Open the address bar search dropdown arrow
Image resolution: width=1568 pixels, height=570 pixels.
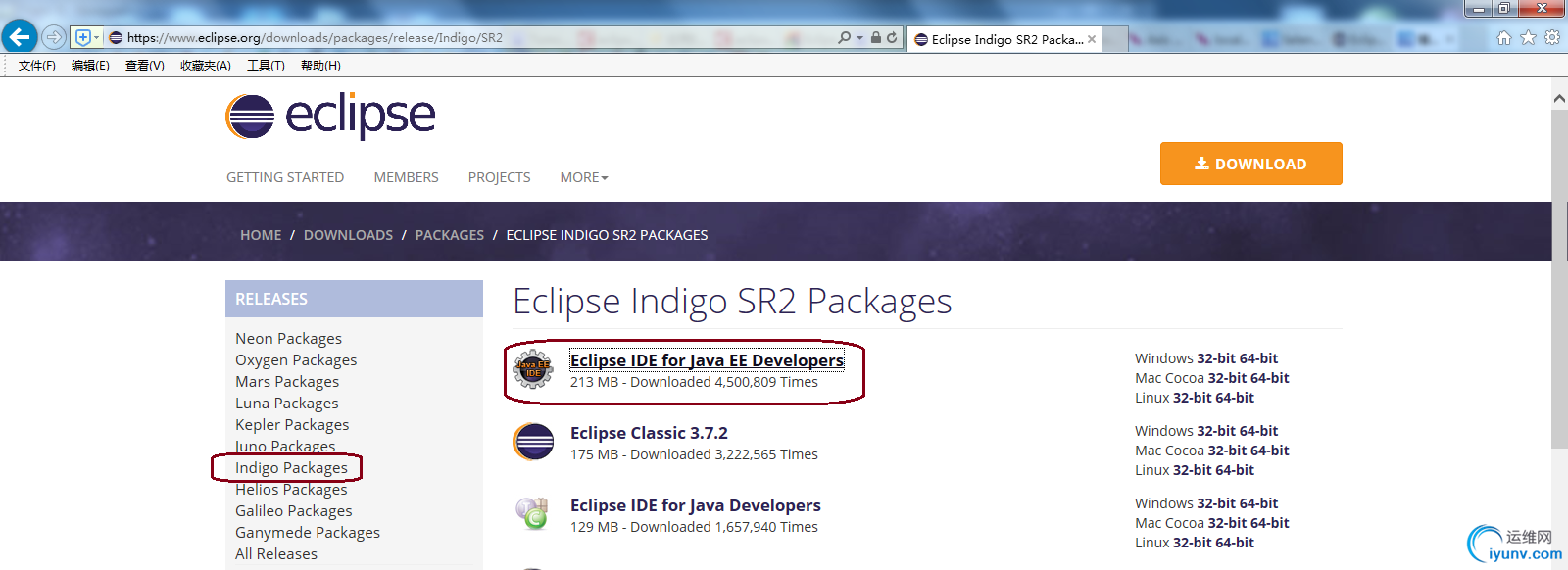[859, 38]
